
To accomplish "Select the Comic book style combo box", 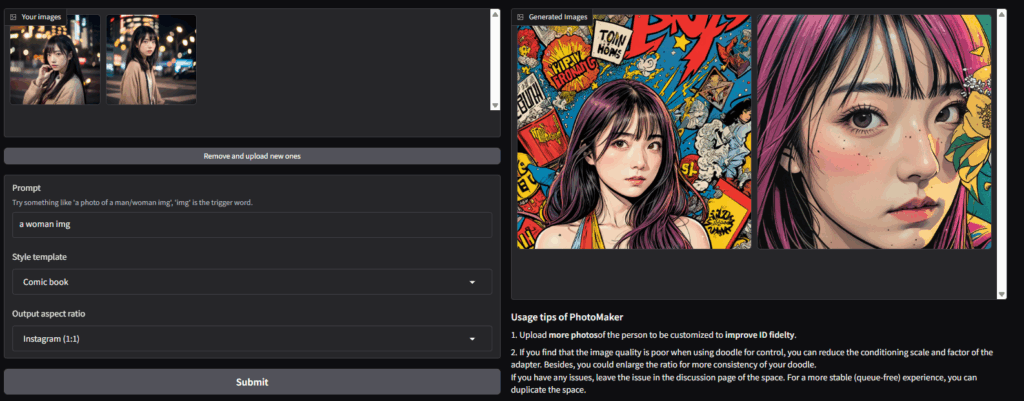I will [x=252, y=282].
